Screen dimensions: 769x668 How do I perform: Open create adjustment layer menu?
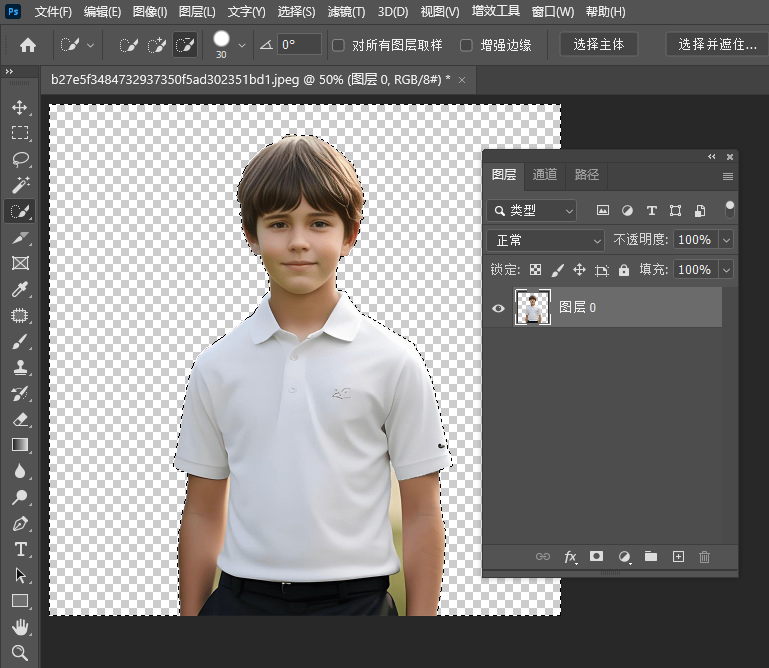[624, 557]
